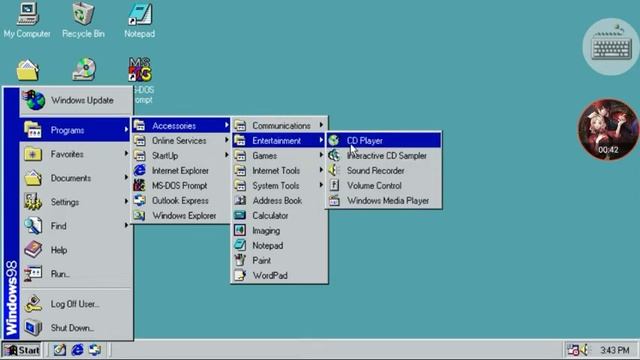Click the on-screen keyboard overlay button

click(x=611, y=47)
